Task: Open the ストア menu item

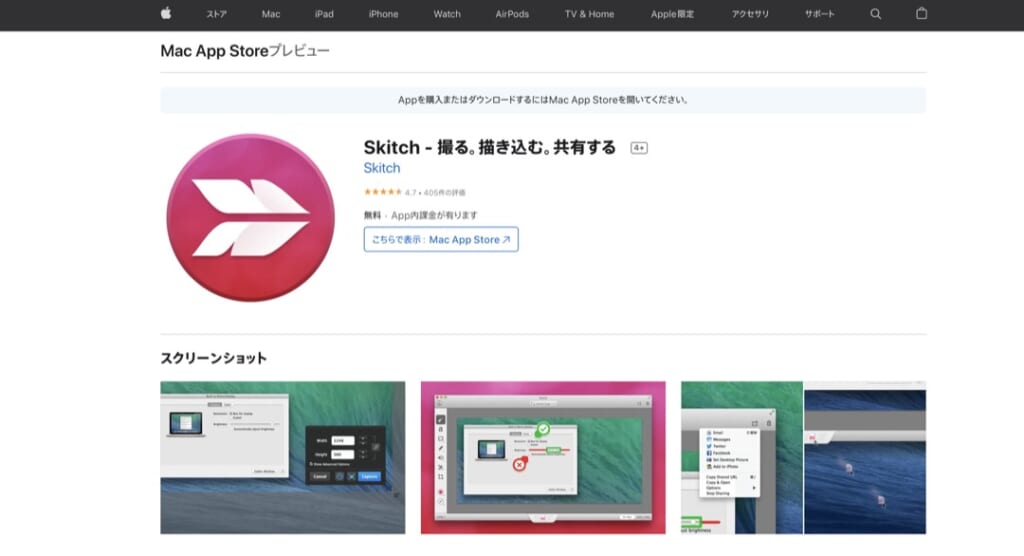Action: click(x=216, y=14)
